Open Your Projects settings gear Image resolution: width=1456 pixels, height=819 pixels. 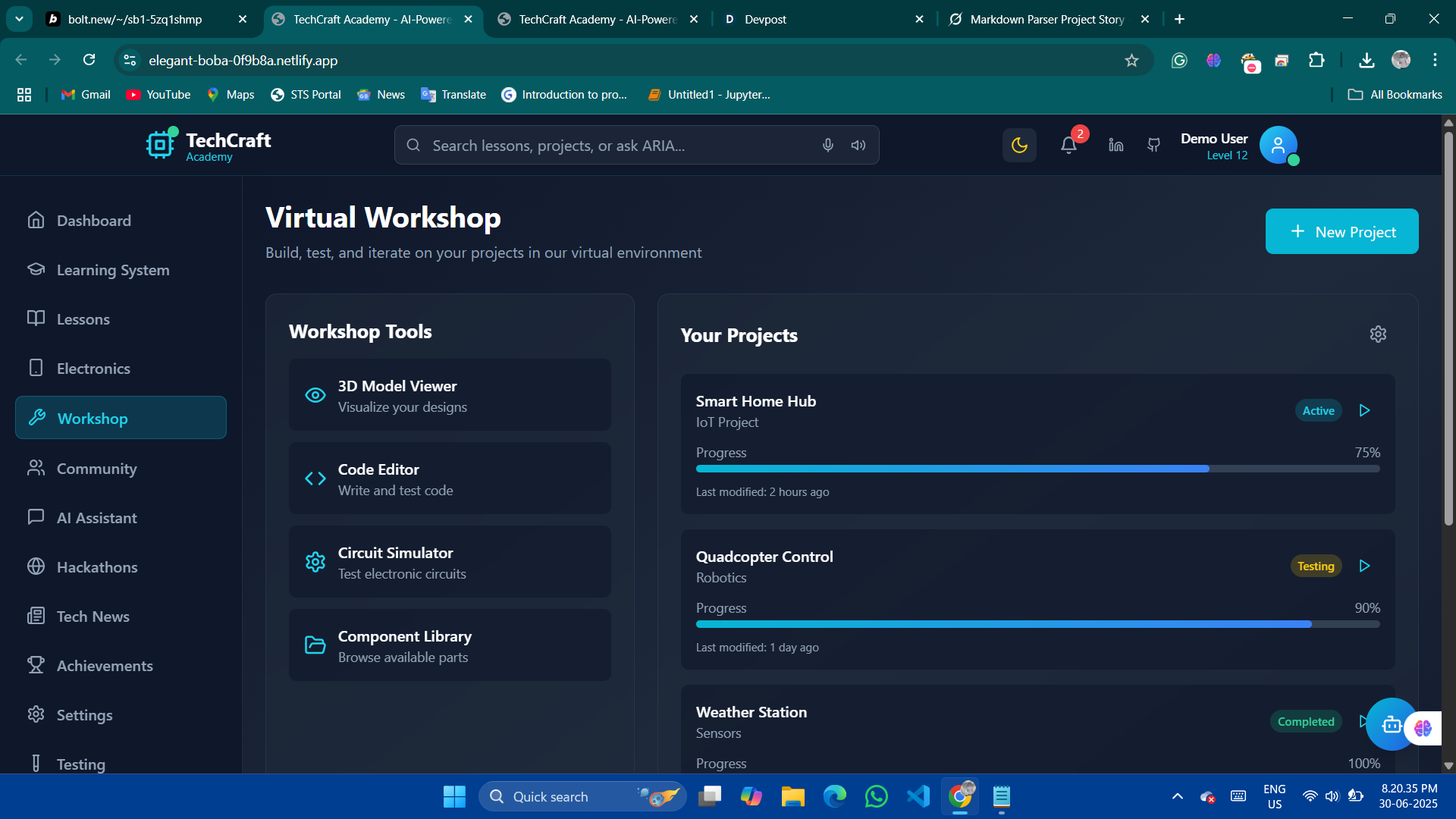(1378, 334)
